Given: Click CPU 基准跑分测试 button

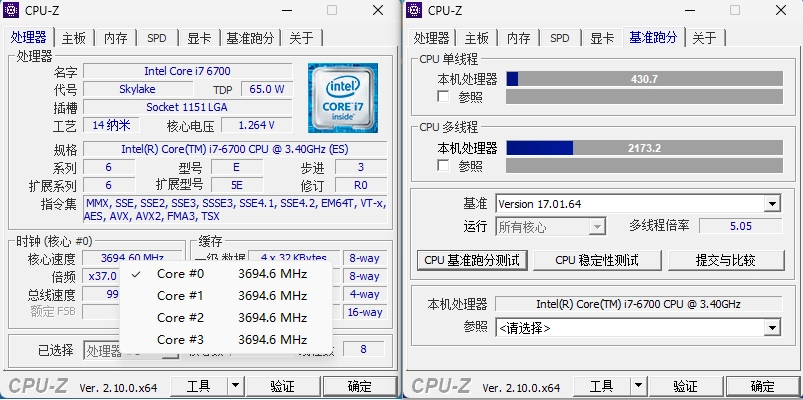Looking at the screenshot, I should tap(472, 260).
